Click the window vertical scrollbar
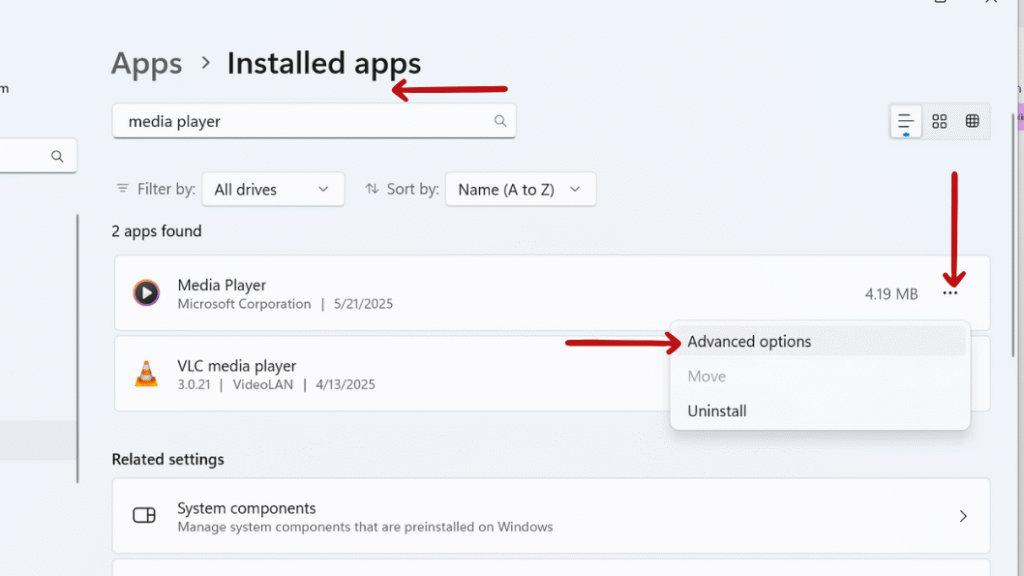This screenshot has width=1024, height=576. 1013,235
